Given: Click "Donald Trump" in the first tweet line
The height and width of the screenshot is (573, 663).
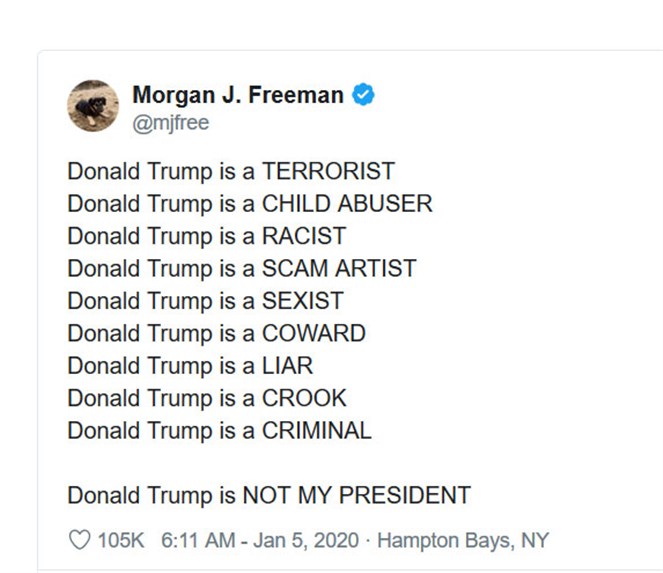Looking at the screenshot, I should 138,171.
